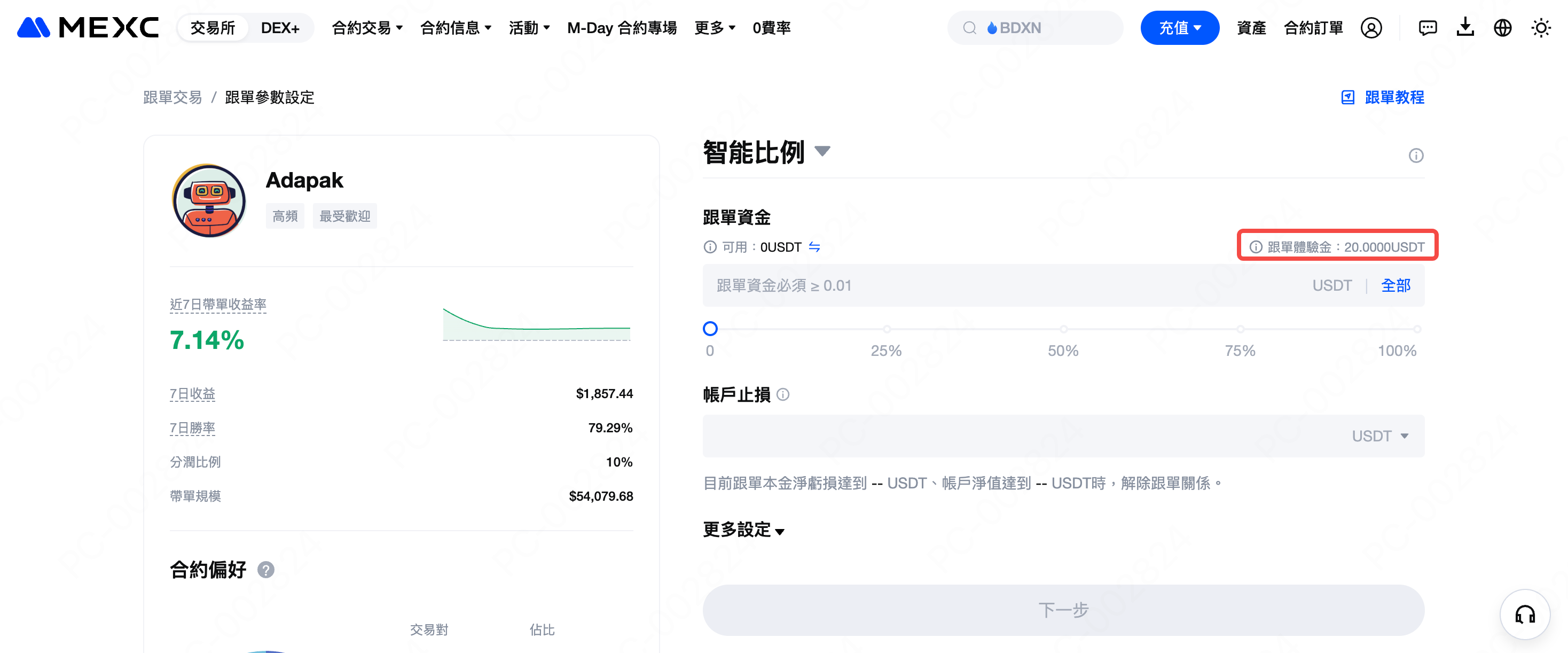
Task: Click the download app icon
Action: tap(1465, 27)
